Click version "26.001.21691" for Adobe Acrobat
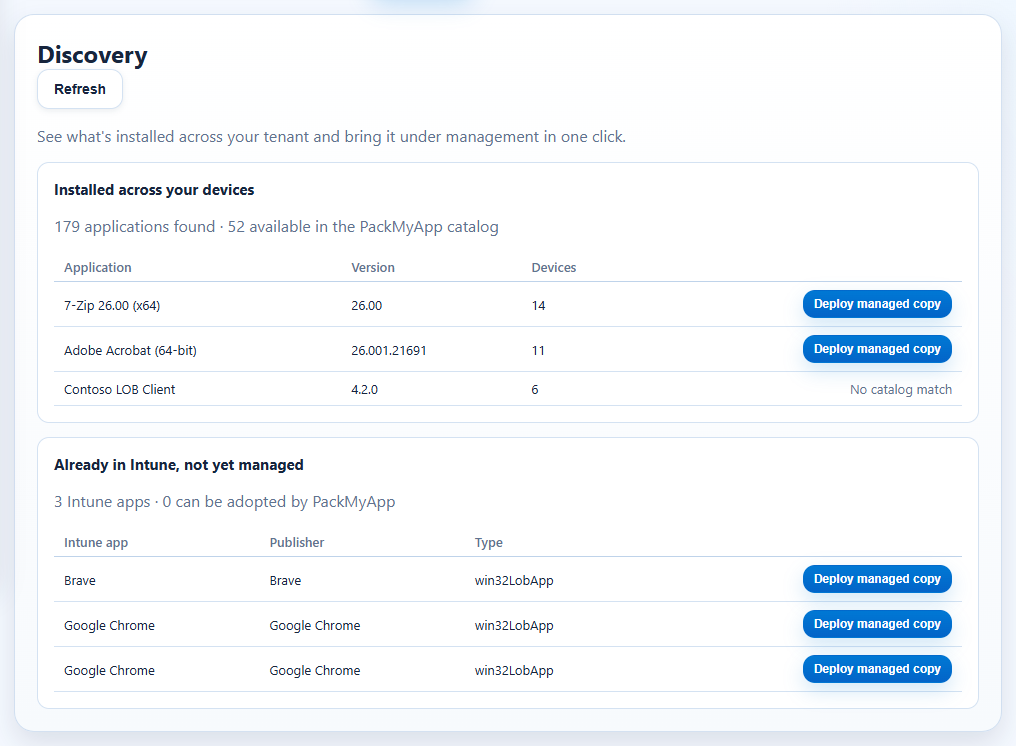 [x=389, y=351]
